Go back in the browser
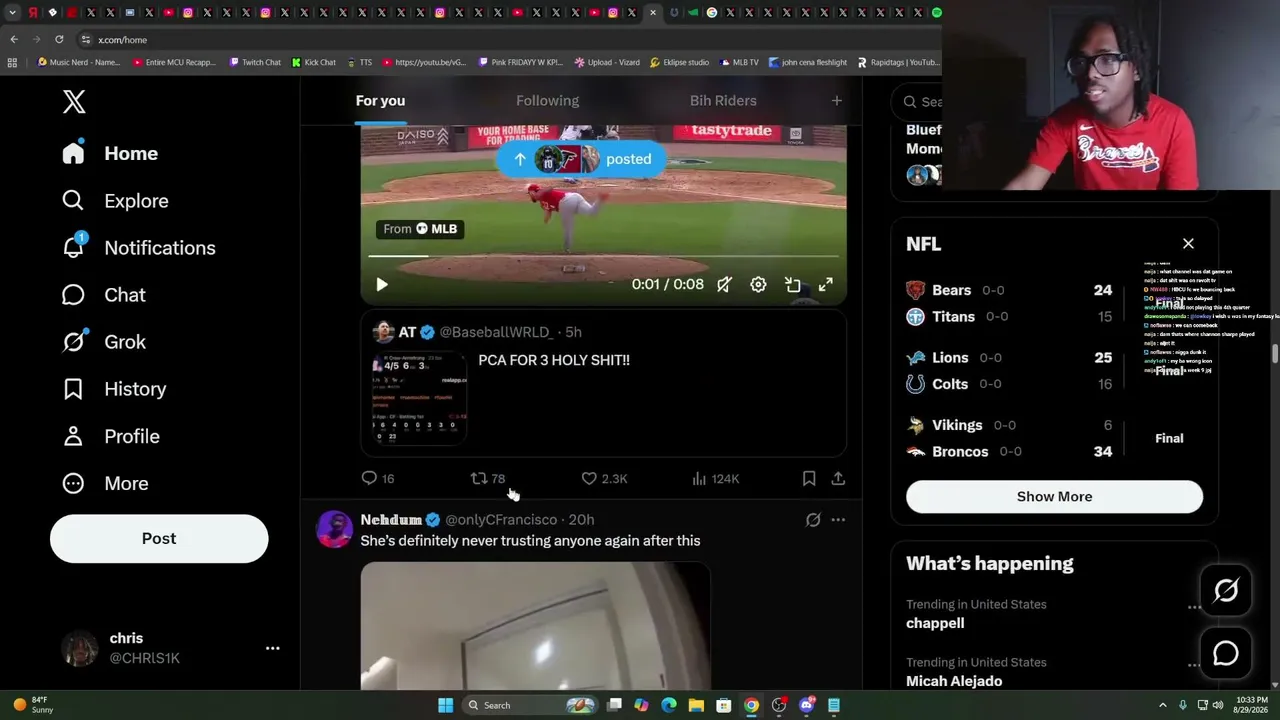The width and height of the screenshot is (1280, 720). click(x=14, y=39)
